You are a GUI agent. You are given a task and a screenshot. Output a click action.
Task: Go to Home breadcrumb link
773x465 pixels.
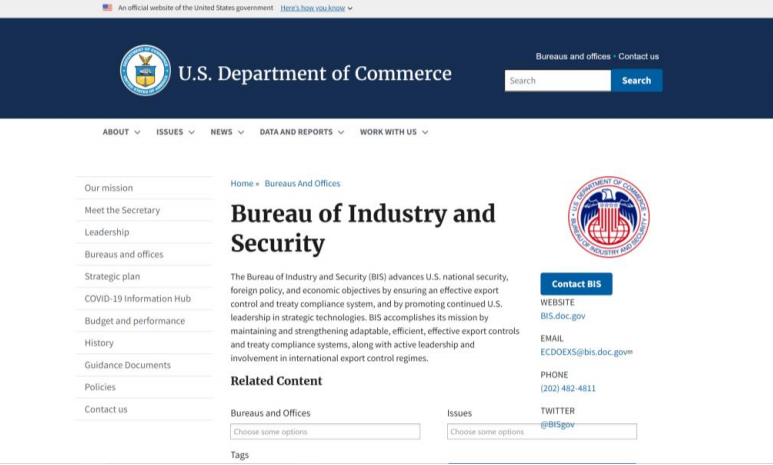[242, 183]
